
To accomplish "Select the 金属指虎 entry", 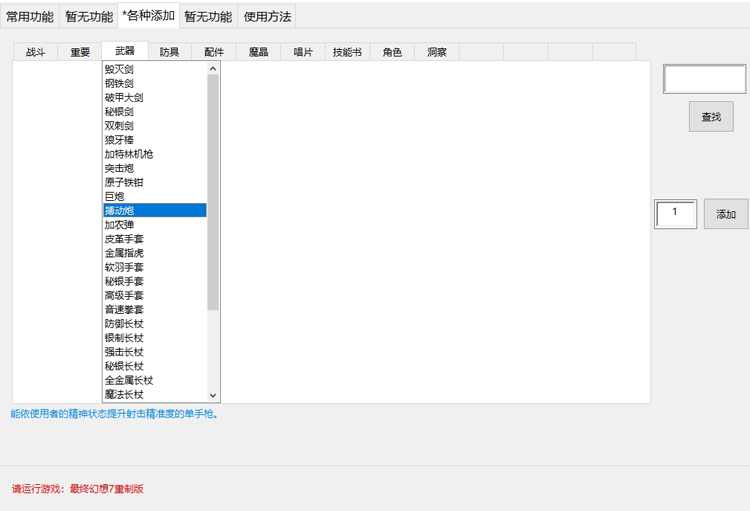I will [x=155, y=253].
